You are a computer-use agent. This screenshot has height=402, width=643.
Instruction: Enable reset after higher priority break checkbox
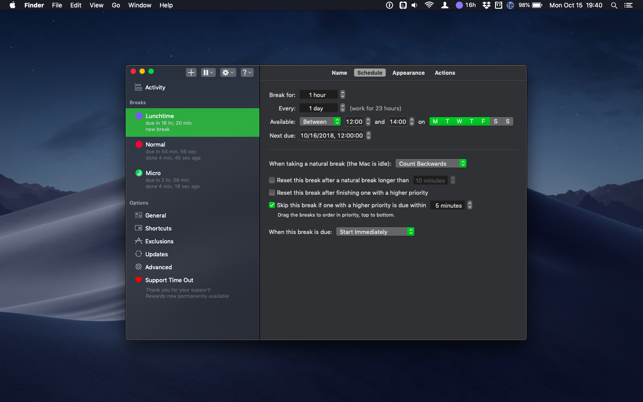coord(272,192)
